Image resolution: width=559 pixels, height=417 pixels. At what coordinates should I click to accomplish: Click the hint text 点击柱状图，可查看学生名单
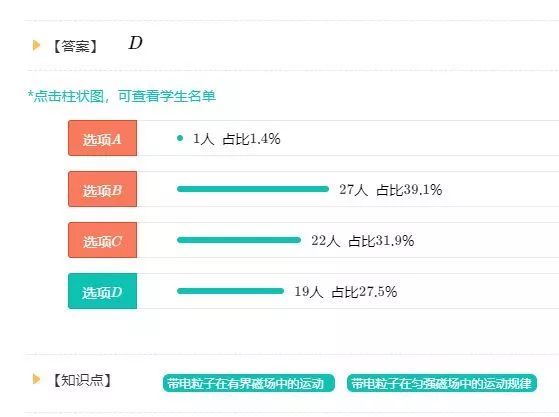(x=122, y=96)
